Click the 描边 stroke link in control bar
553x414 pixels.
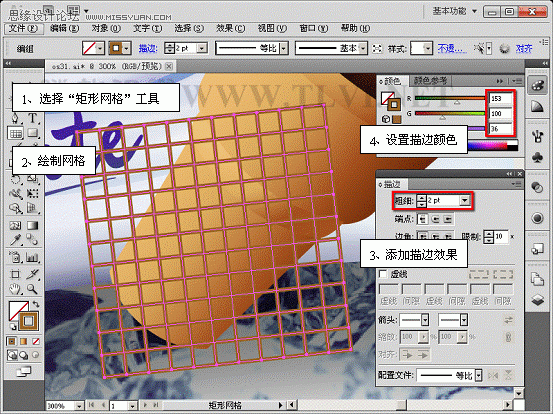pos(148,48)
